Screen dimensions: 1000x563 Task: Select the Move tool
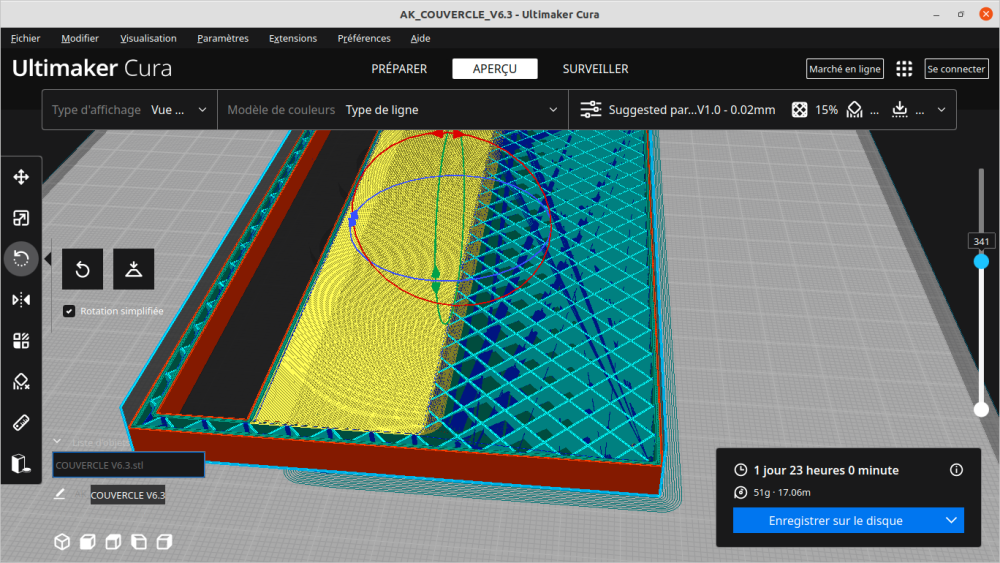[x=21, y=177]
